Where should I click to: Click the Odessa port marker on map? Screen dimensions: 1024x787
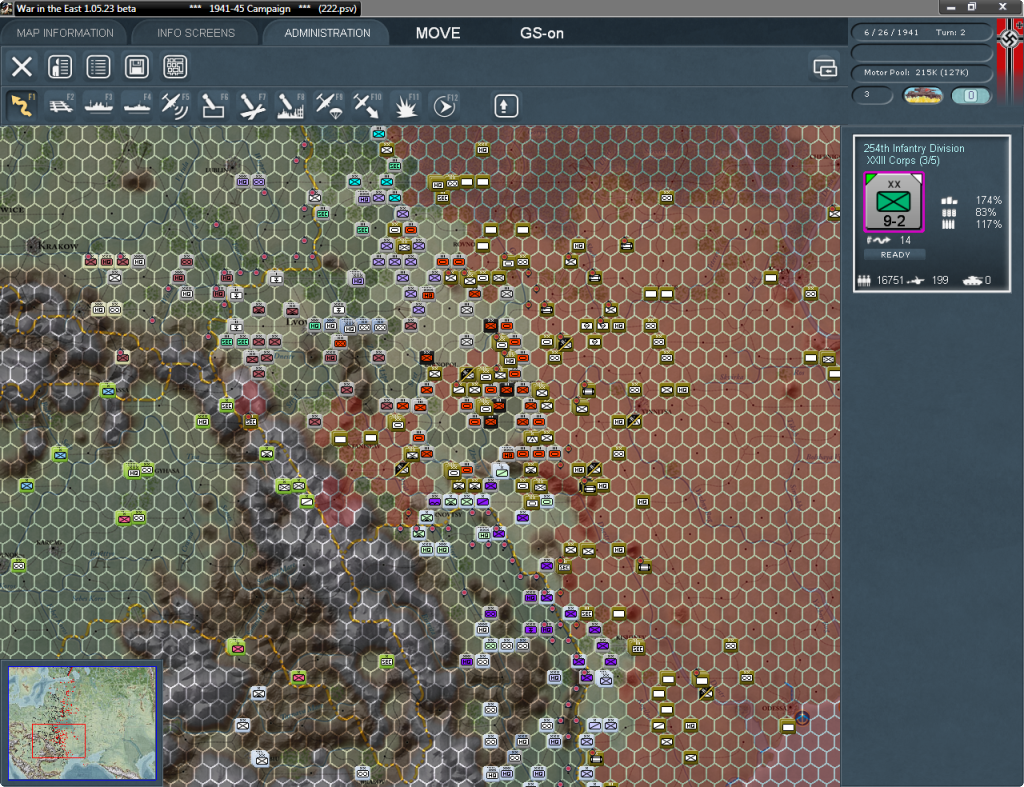point(802,718)
